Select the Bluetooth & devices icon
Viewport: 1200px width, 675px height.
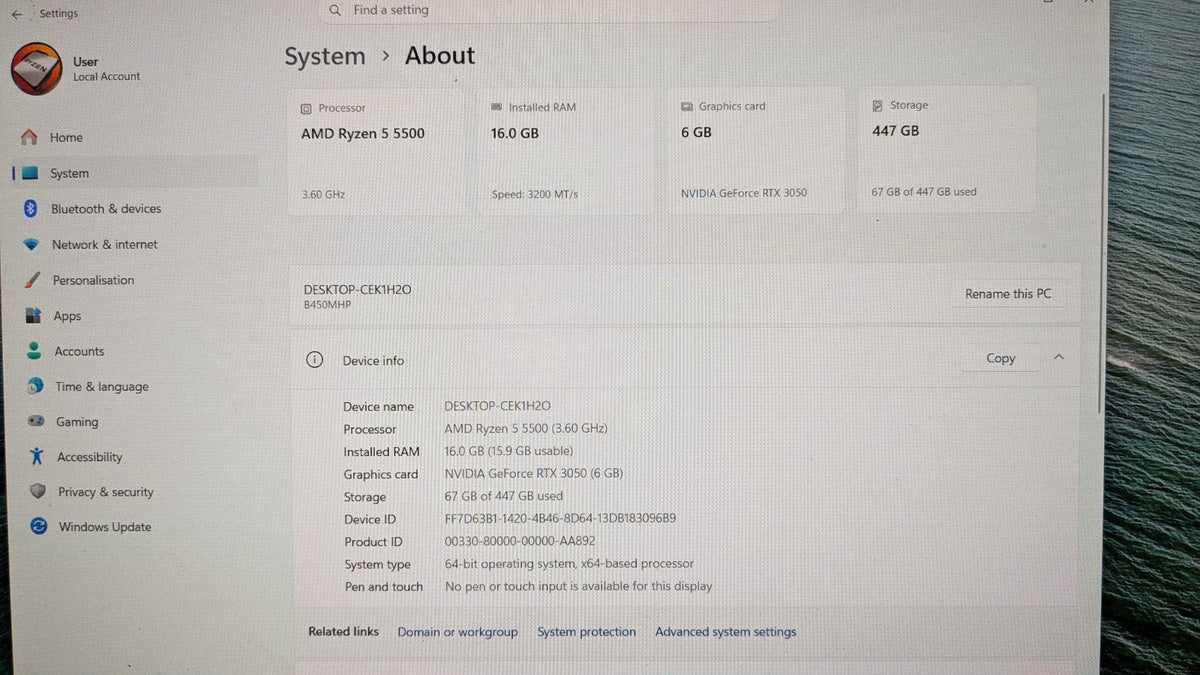pos(30,208)
